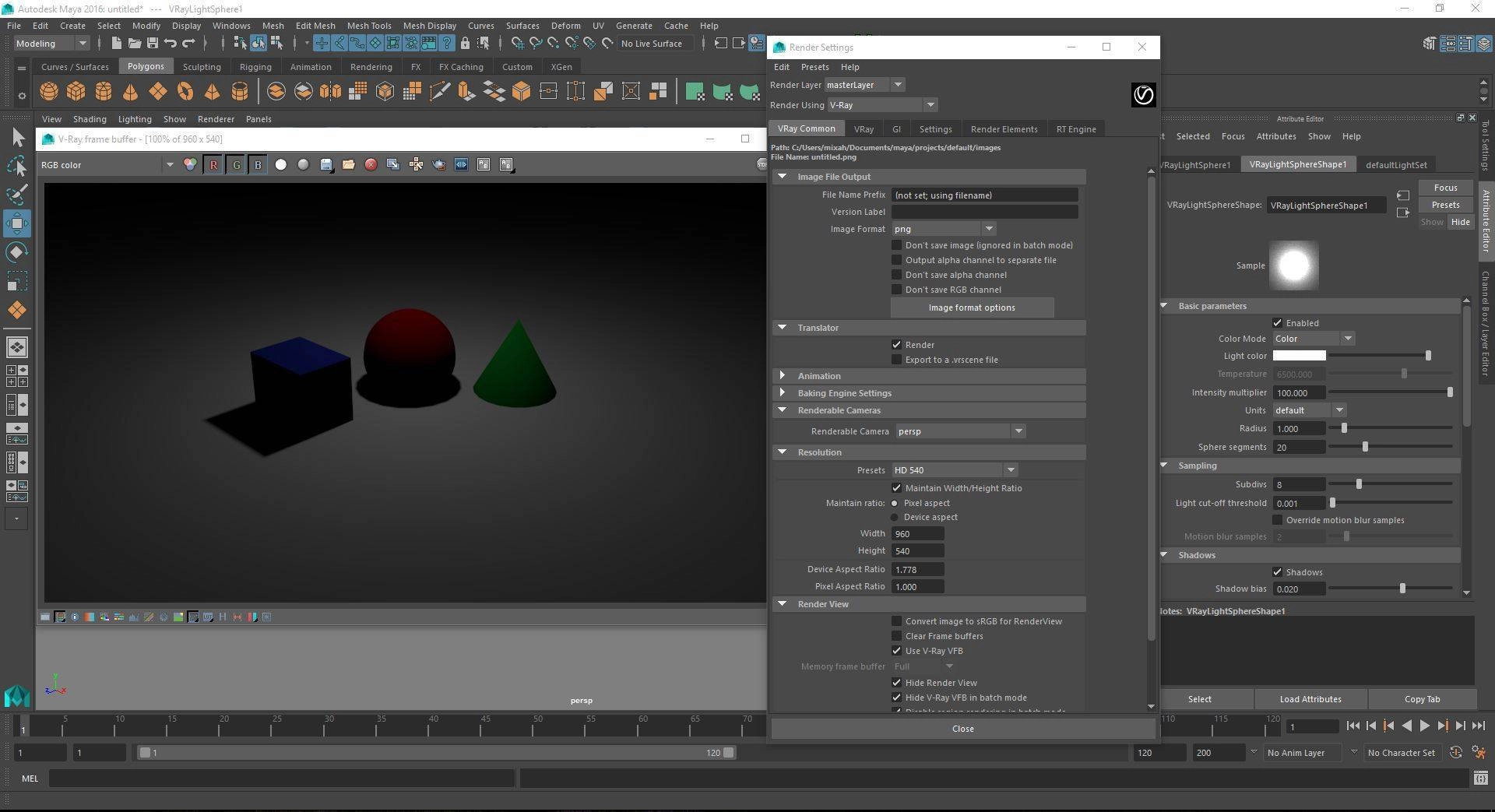Open the Presets menu in Render Settings

point(814,67)
